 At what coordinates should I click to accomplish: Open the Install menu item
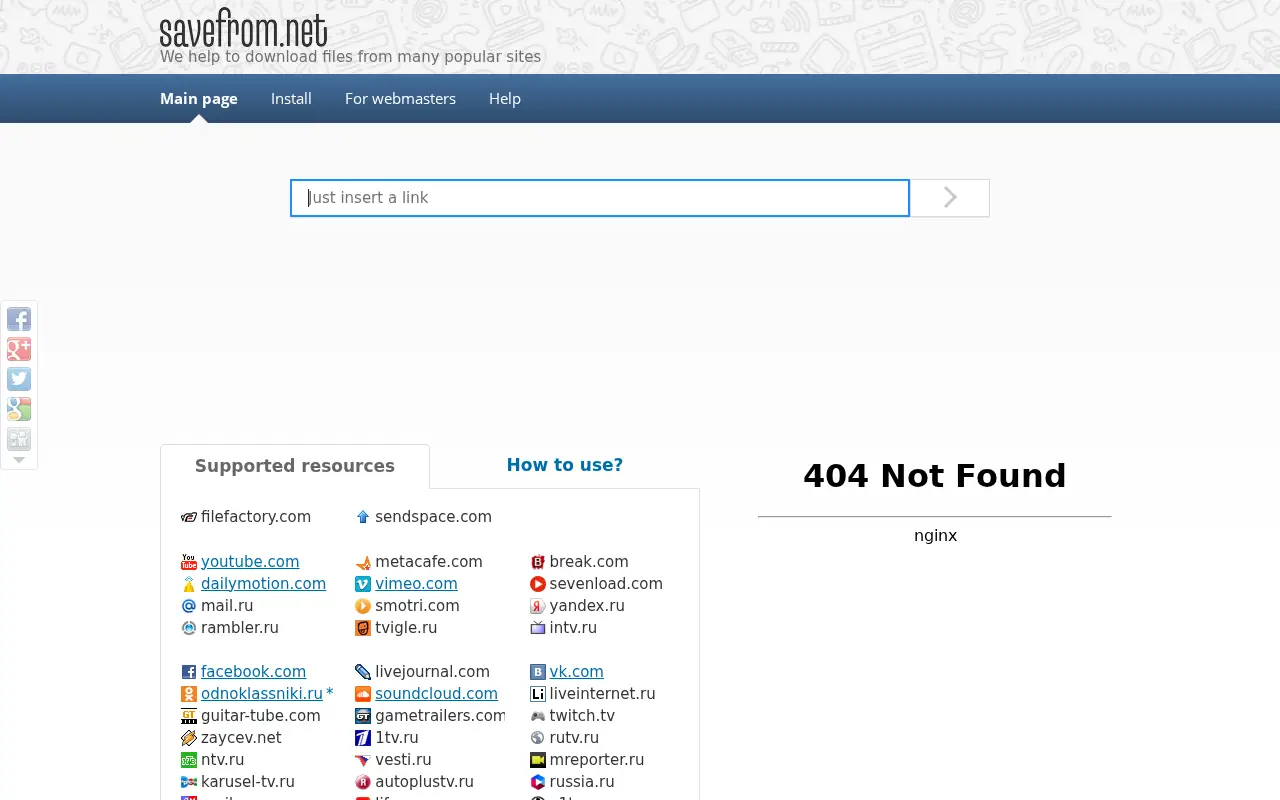pyautogui.click(x=291, y=98)
